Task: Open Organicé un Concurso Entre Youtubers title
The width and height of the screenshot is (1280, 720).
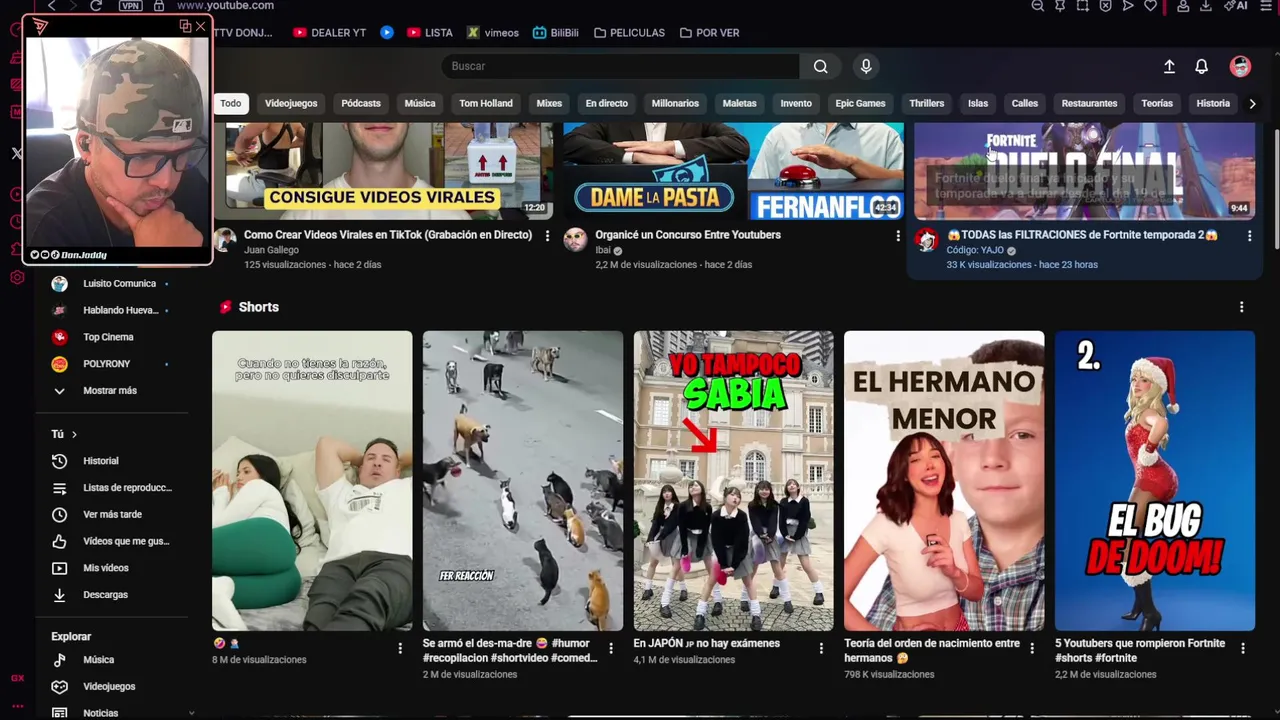Action: tap(688, 235)
